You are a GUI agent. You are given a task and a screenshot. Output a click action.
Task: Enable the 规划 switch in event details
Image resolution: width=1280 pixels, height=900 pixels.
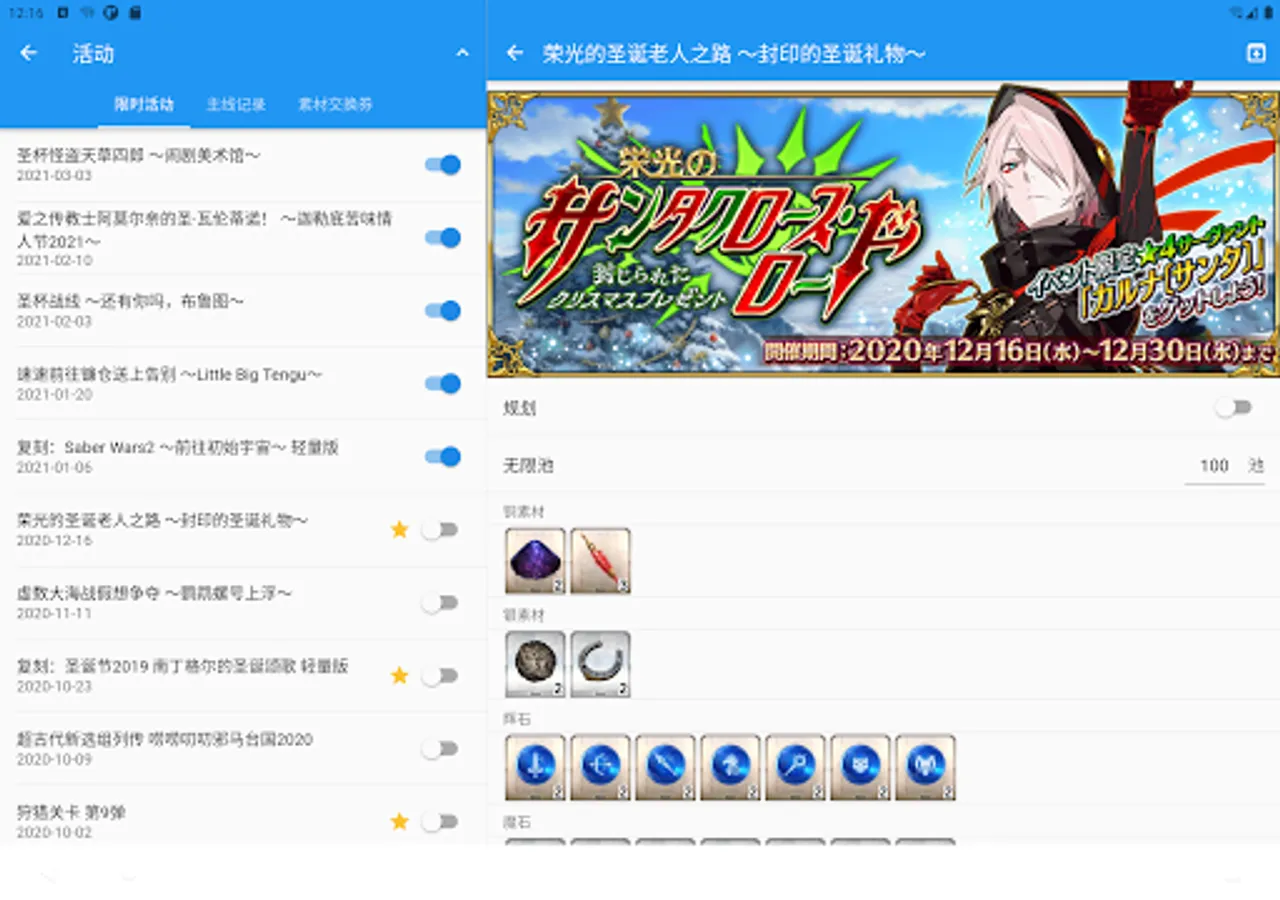point(1233,407)
